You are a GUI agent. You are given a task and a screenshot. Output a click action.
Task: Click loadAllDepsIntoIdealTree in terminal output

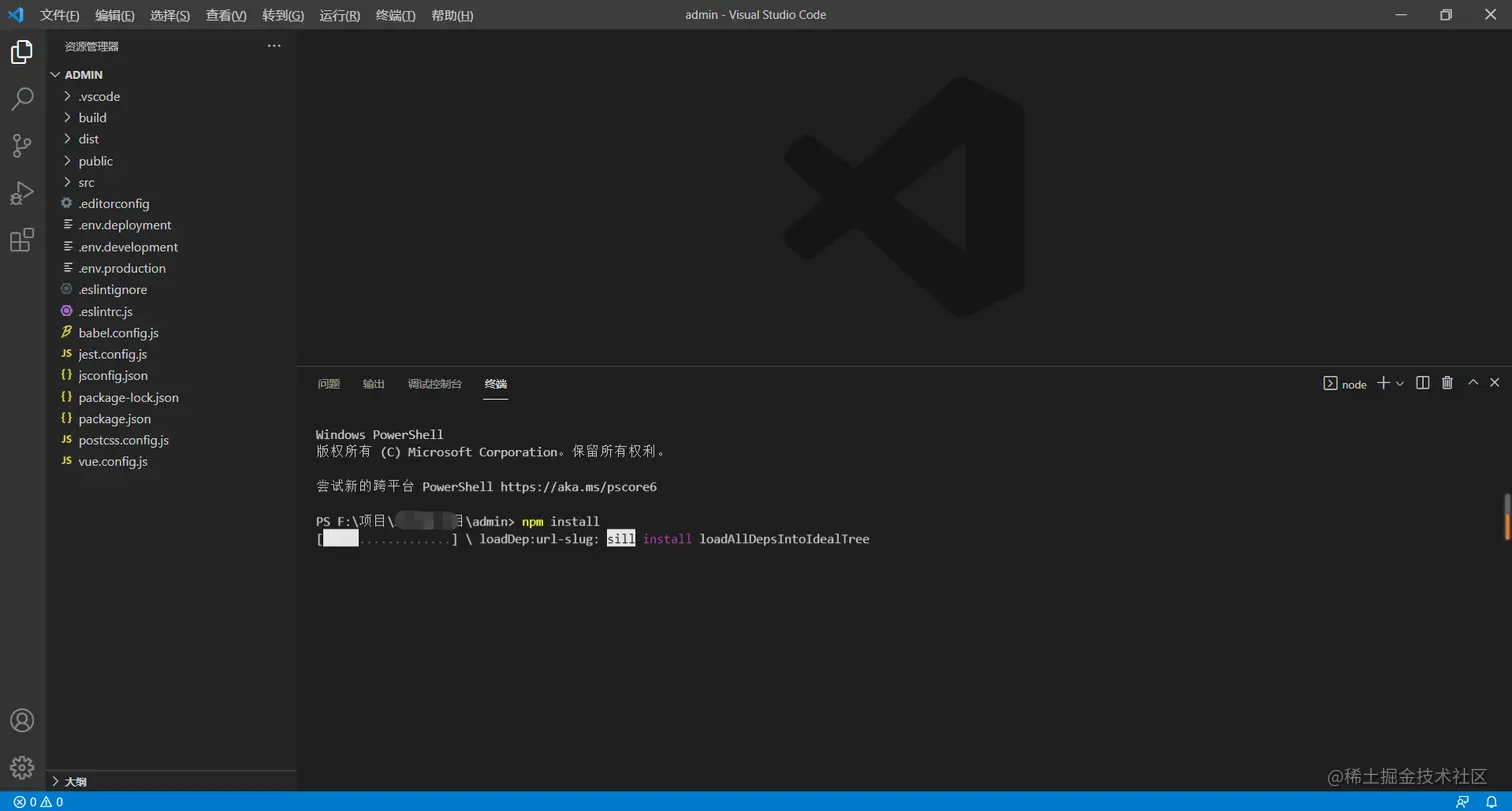pyautogui.click(x=785, y=539)
